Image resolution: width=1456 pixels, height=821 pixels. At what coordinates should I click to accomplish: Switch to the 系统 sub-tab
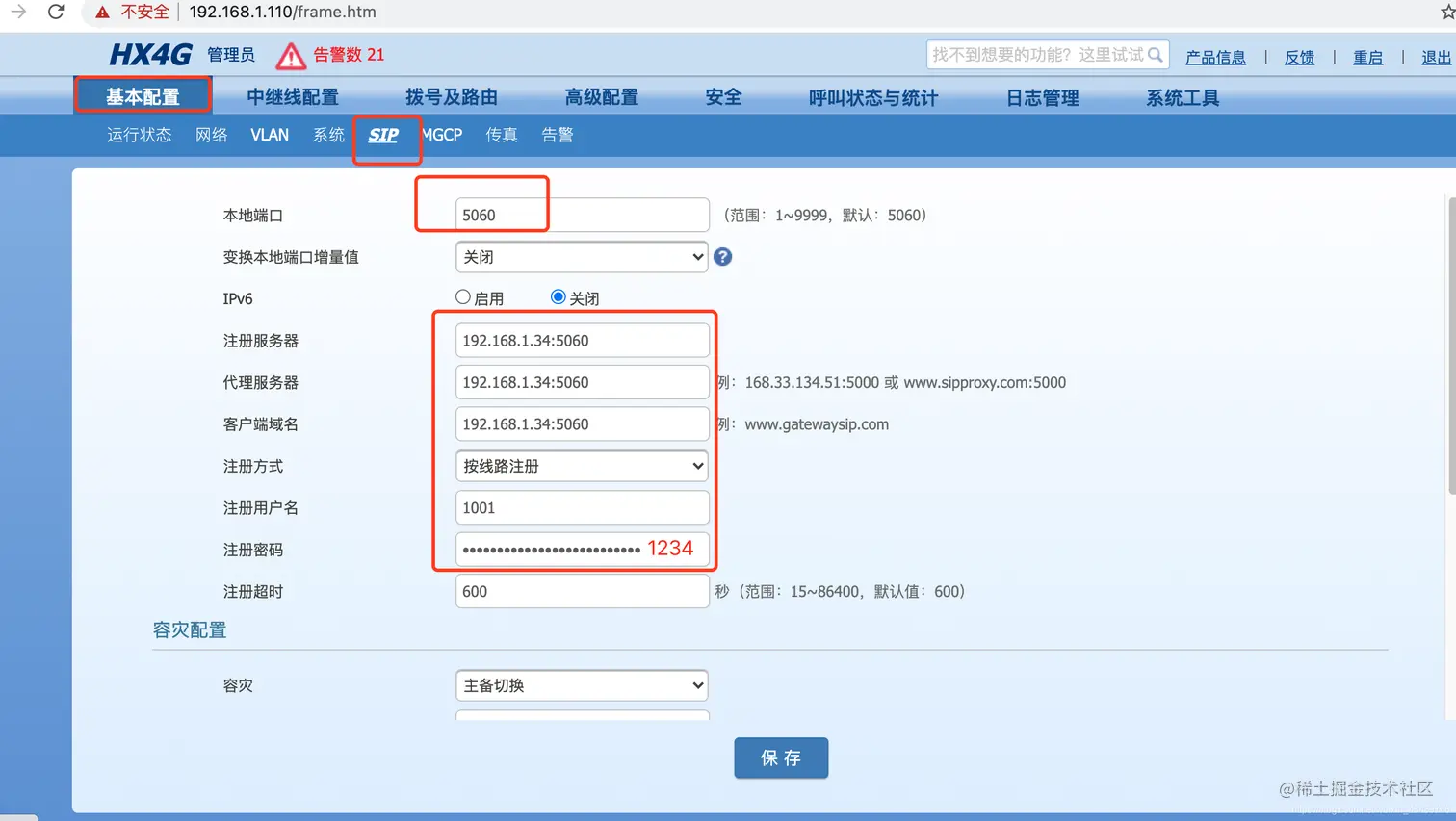point(328,135)
